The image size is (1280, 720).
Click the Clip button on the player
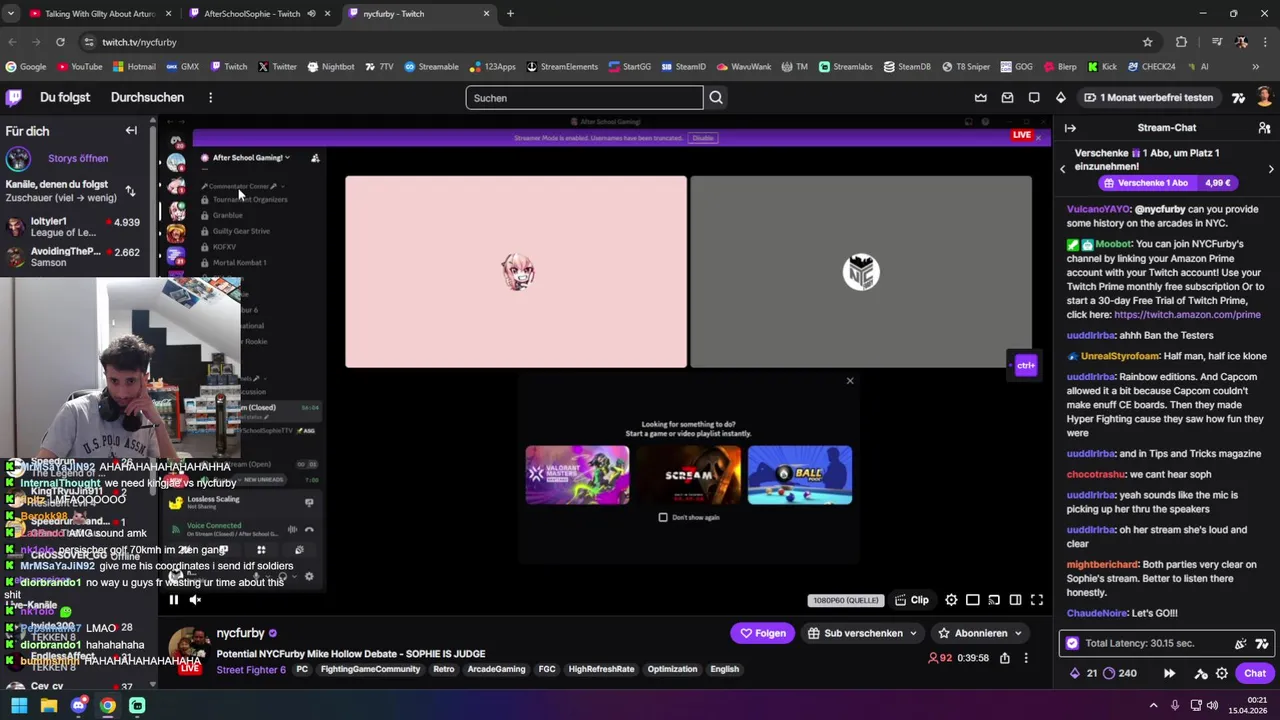pos(912,600)
